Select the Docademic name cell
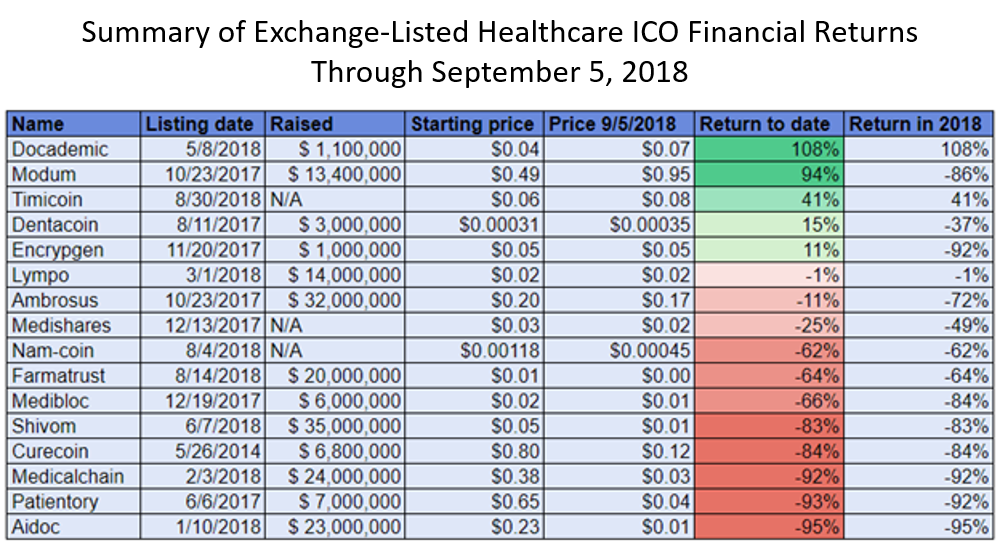Viewport: 1000px width, 548px height. pyautogui.click(x=74, y=149)
